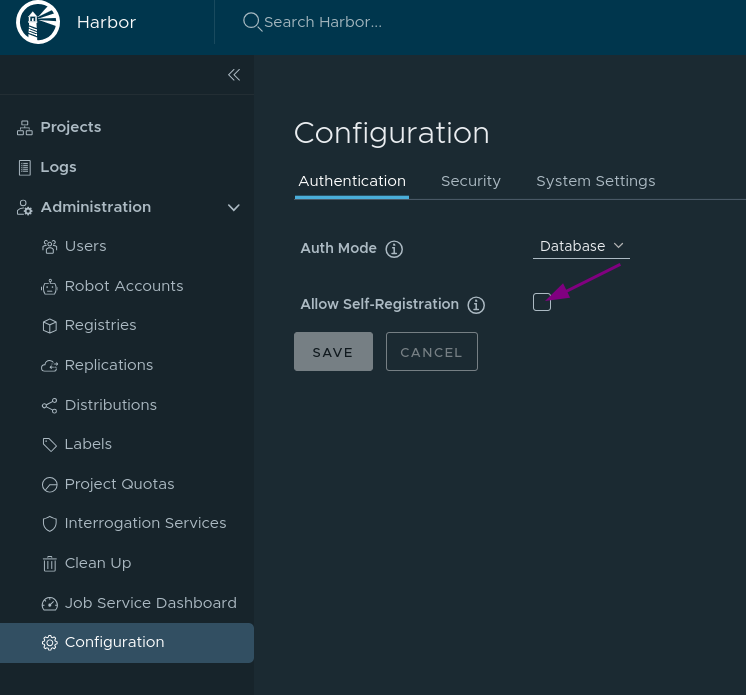Switch to the System Settings tab
Image resolution: width=746 pixels, height=695 pixels.
tap(595, 181)
